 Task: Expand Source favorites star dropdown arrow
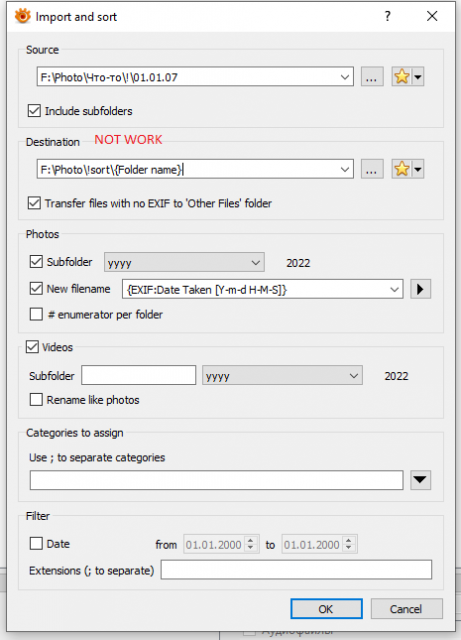[418, 77]
